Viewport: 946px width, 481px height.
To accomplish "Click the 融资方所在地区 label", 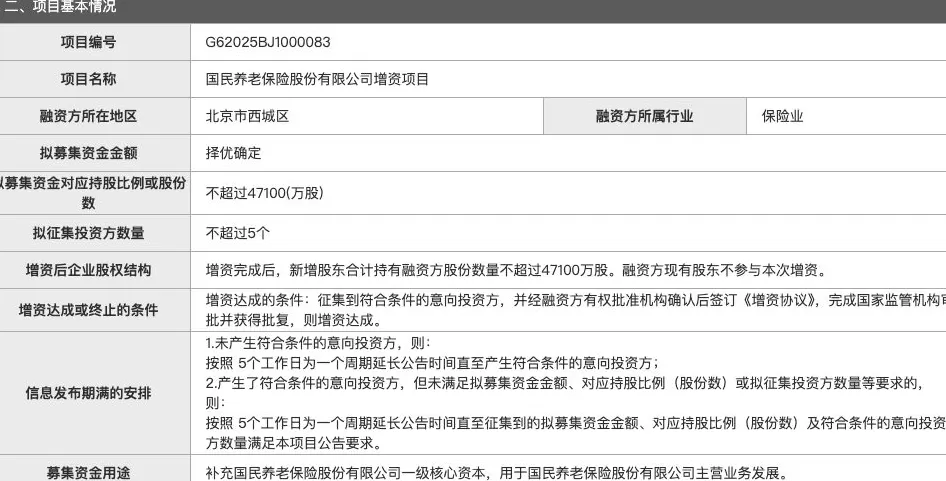I will 88,116.
